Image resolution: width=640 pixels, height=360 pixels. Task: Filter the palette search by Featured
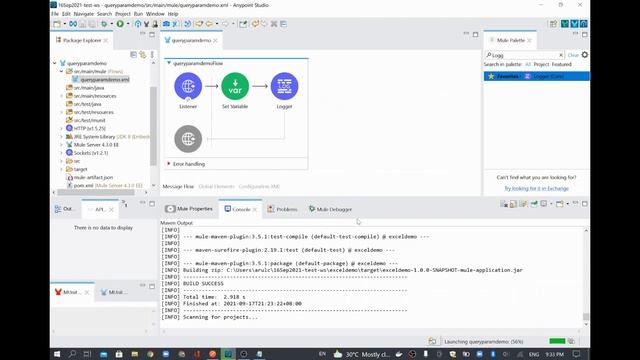coord(561,64)
